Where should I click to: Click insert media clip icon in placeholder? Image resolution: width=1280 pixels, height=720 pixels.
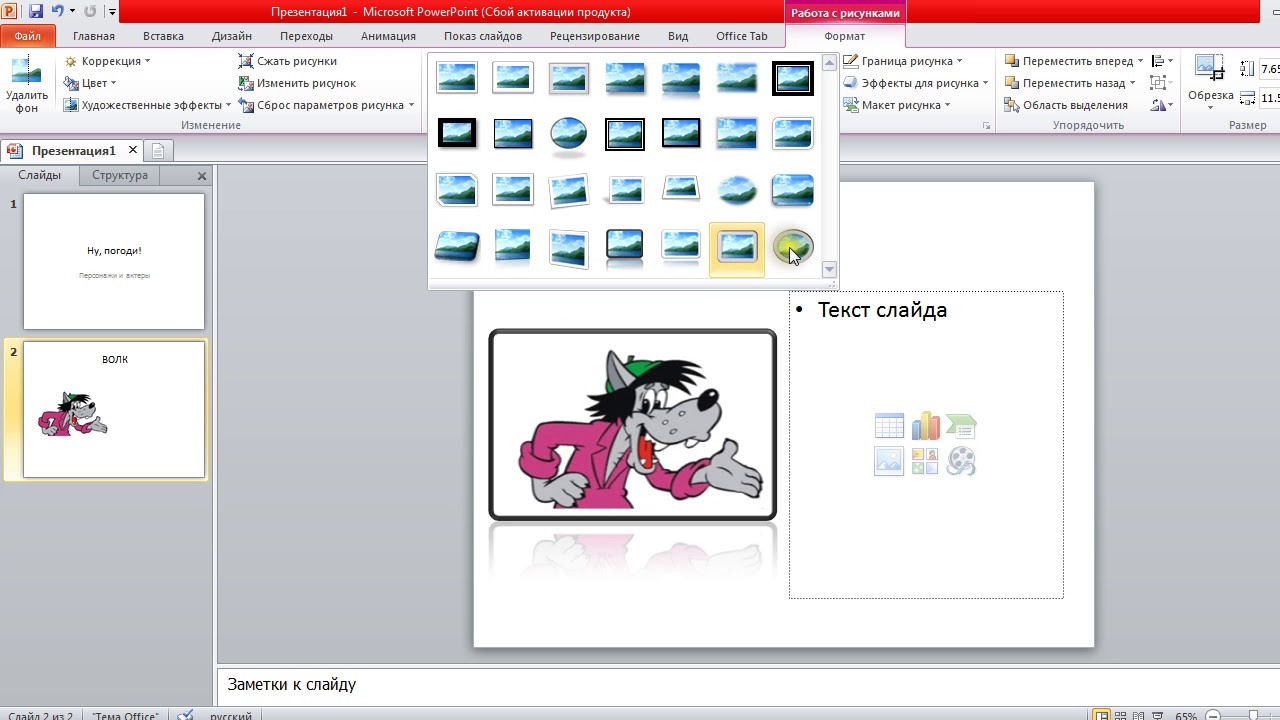tap(961, 461)
